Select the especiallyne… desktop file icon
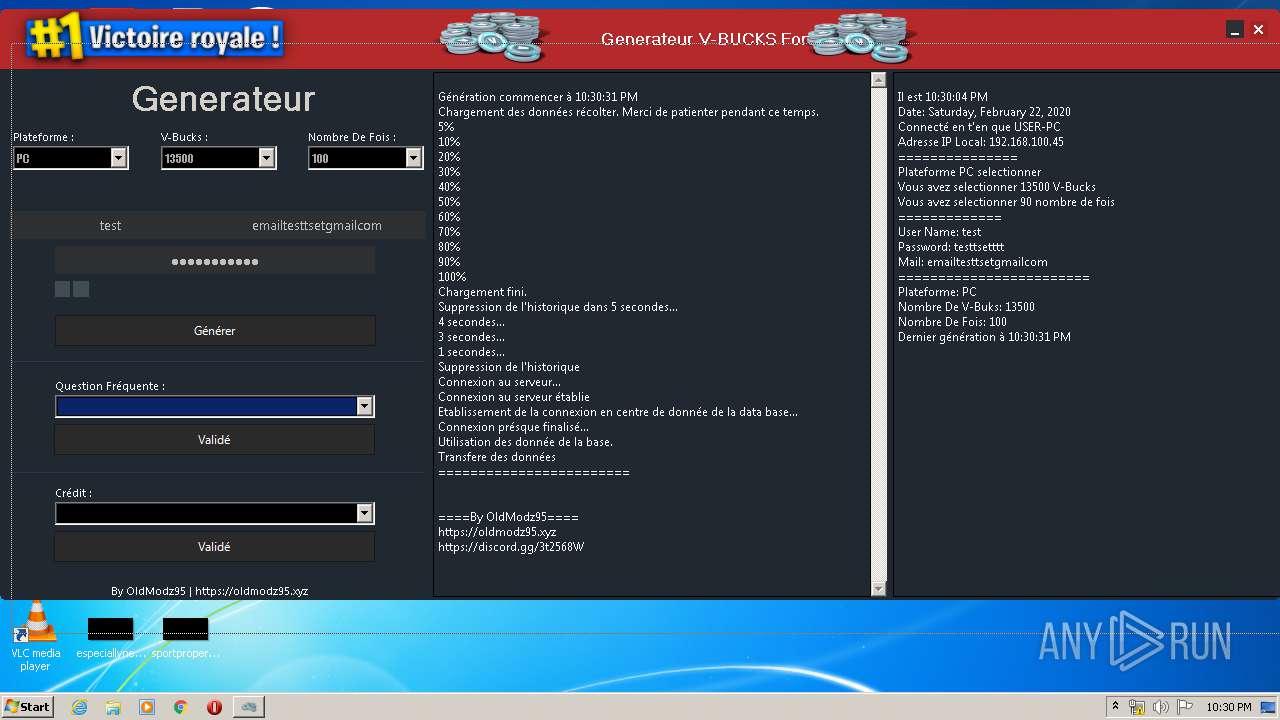The image size is (1280, 720). coord(111,638)
